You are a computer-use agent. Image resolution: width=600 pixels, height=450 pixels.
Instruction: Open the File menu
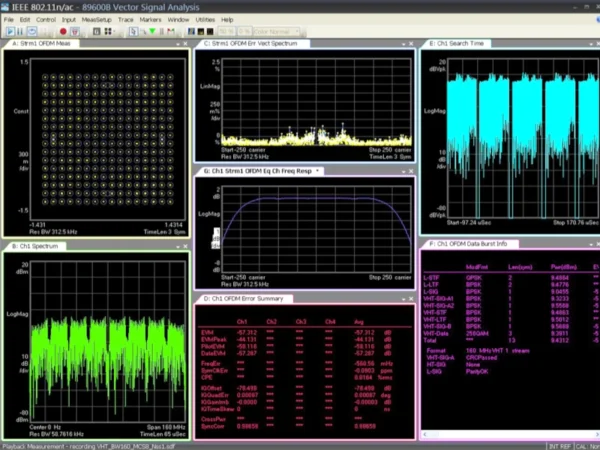(9, 20)
